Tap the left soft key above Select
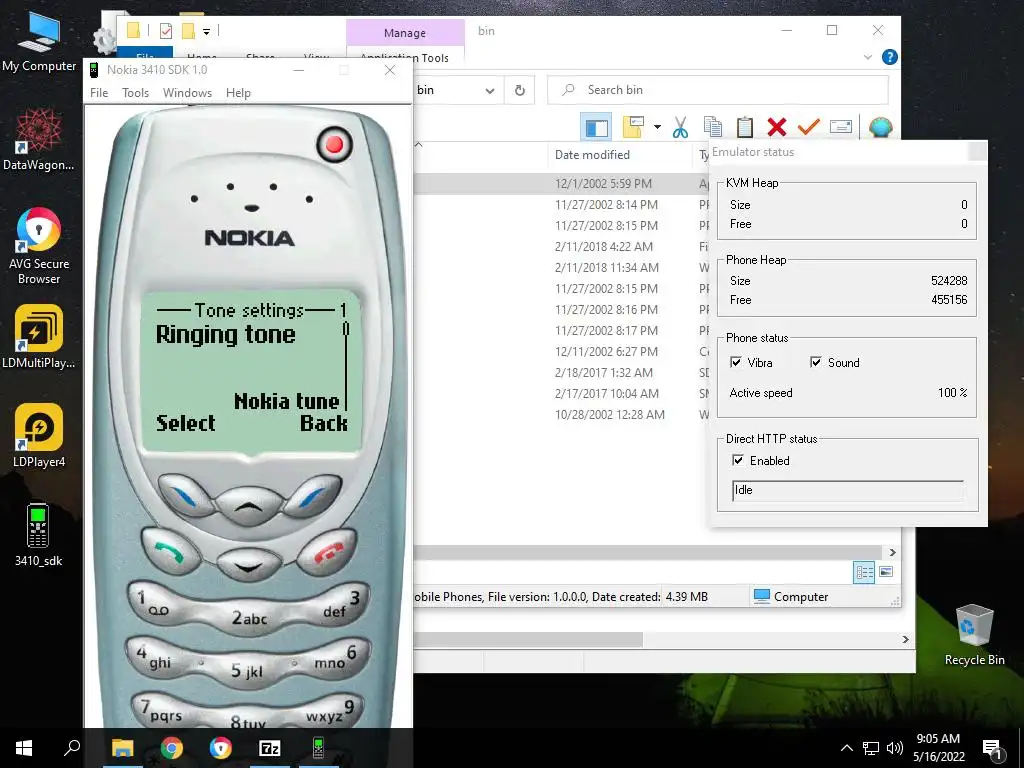Viewport: 1024px width, 768px height. click(x=185, y=496)
